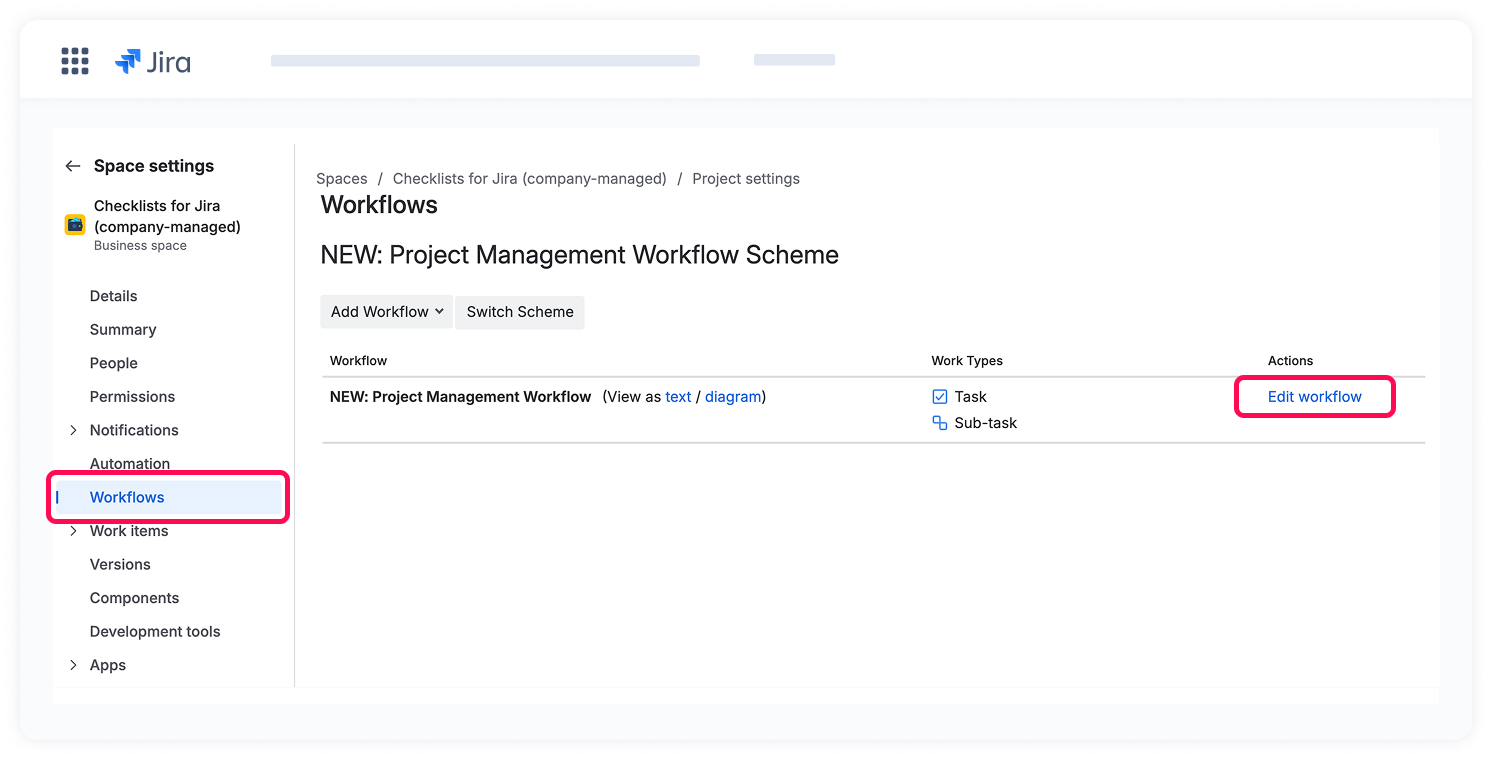Go to Automation settings

130,464
